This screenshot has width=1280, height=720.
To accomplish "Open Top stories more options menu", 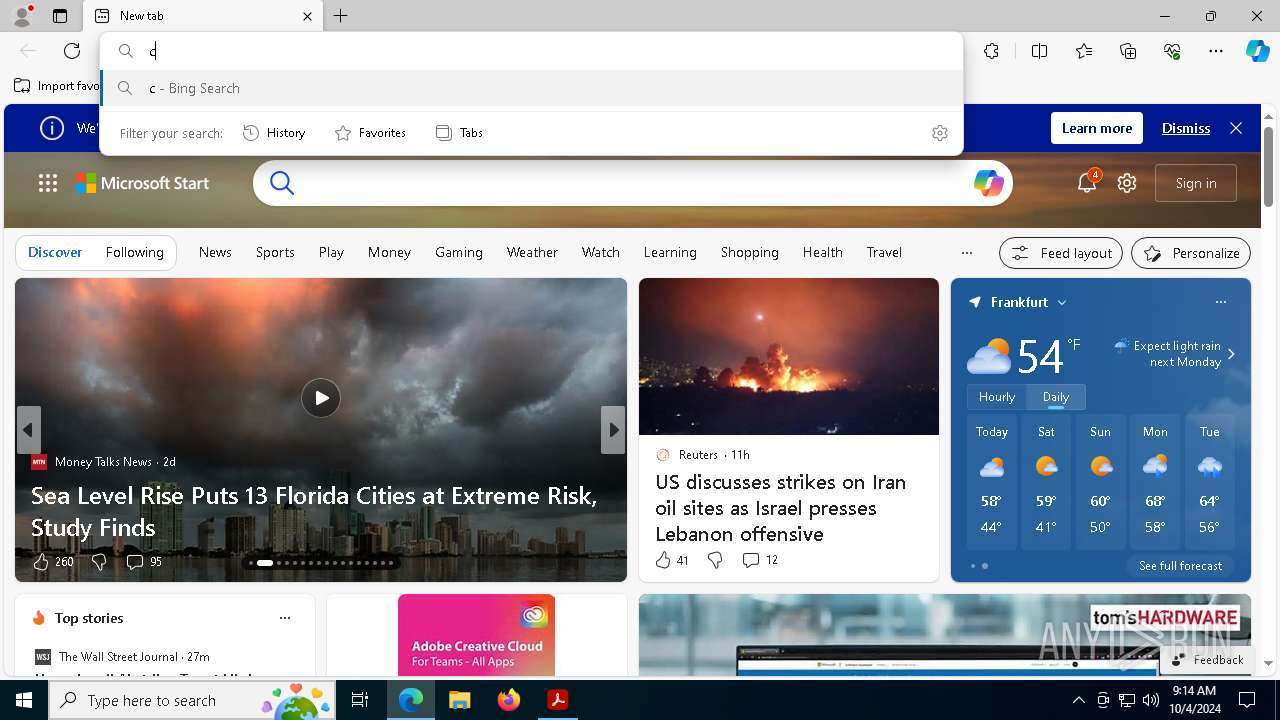I will [285, 618].
